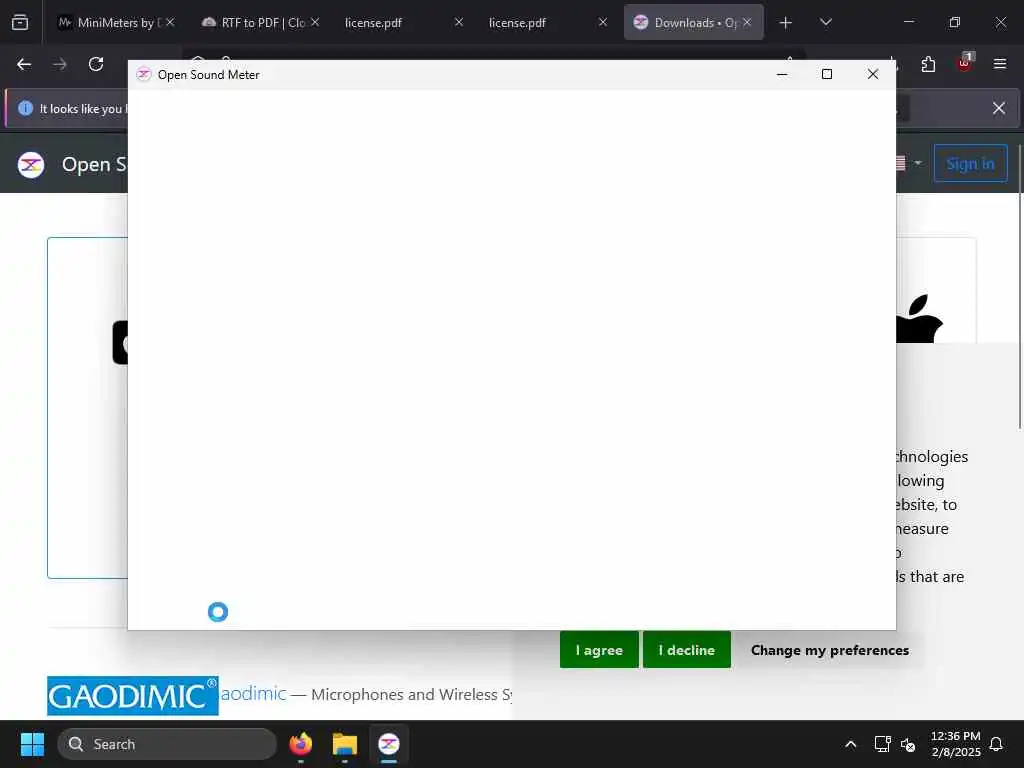This screenshot has width=1024, height=768.
Task: Show hidden system tray icons
Action: [850, 744]
